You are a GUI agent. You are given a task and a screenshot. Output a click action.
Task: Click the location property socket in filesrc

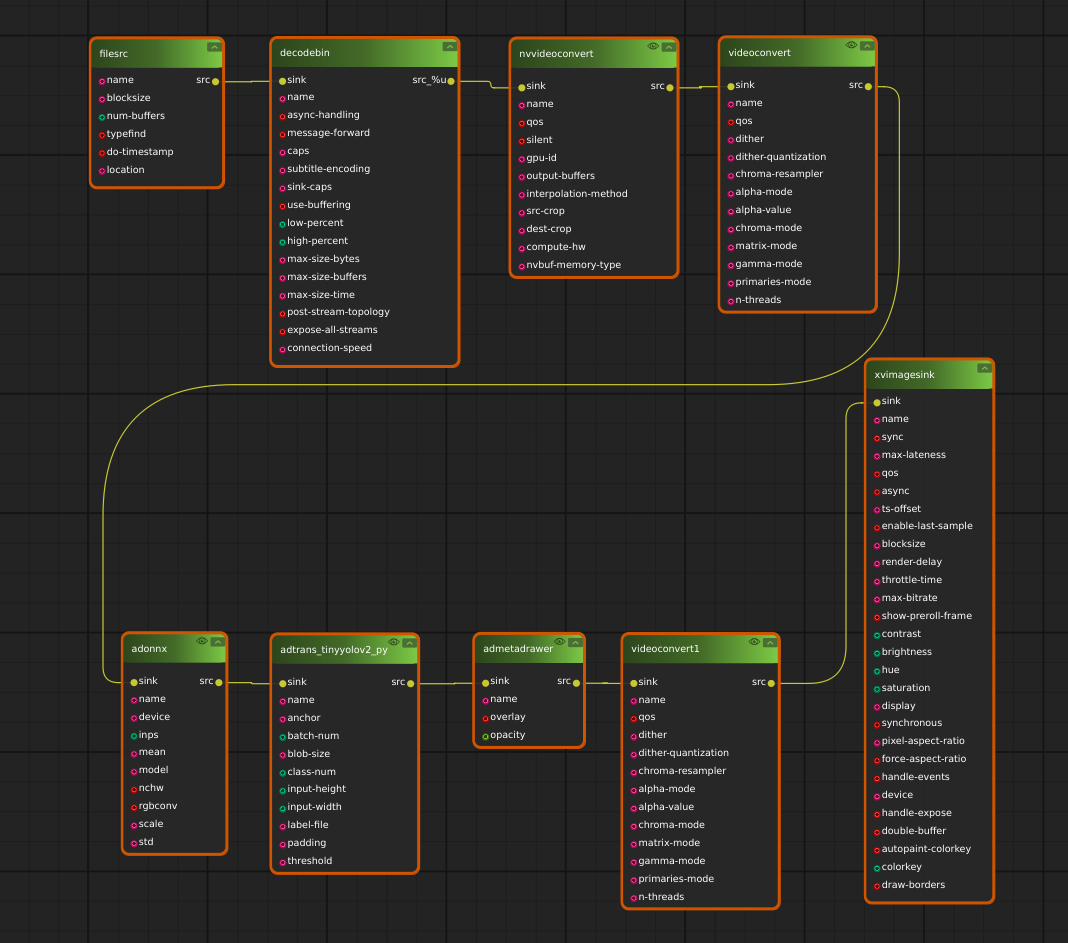tap(102, 171)
